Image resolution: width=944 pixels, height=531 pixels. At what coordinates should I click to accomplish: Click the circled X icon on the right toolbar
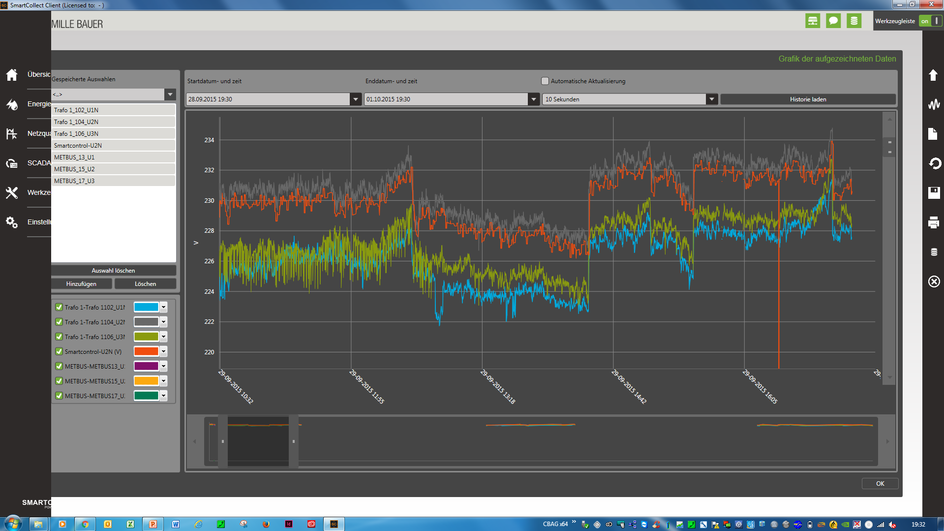pos(933,281)
